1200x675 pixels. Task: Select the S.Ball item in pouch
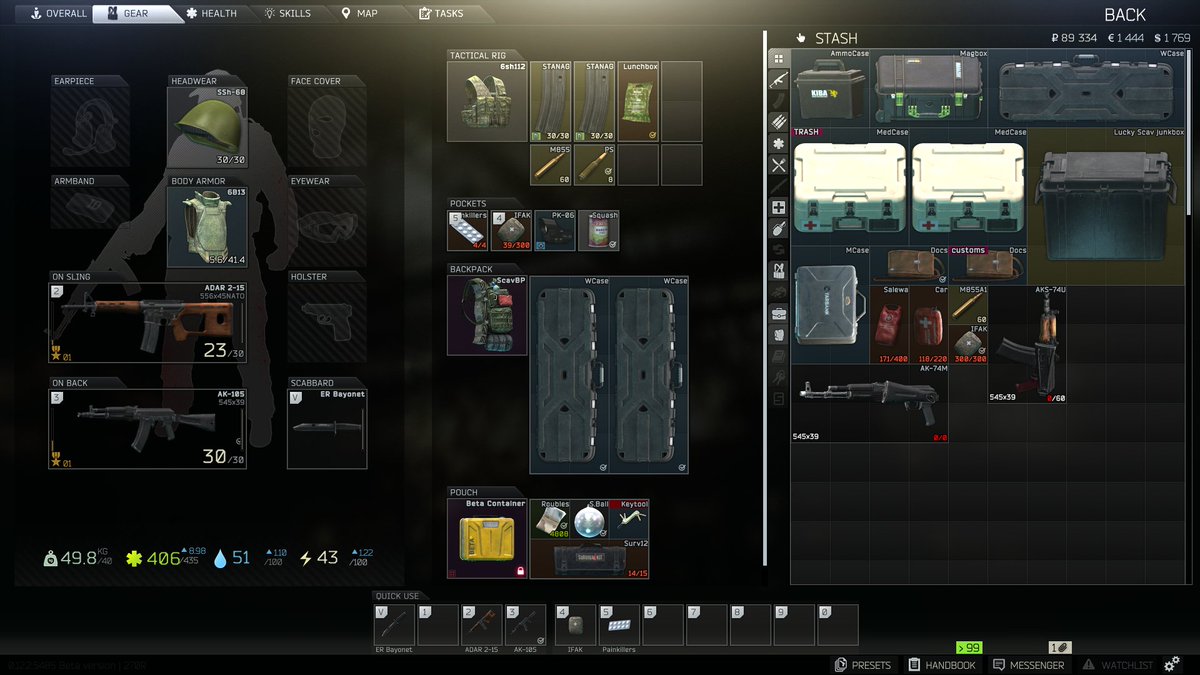(x=590, y=519)
